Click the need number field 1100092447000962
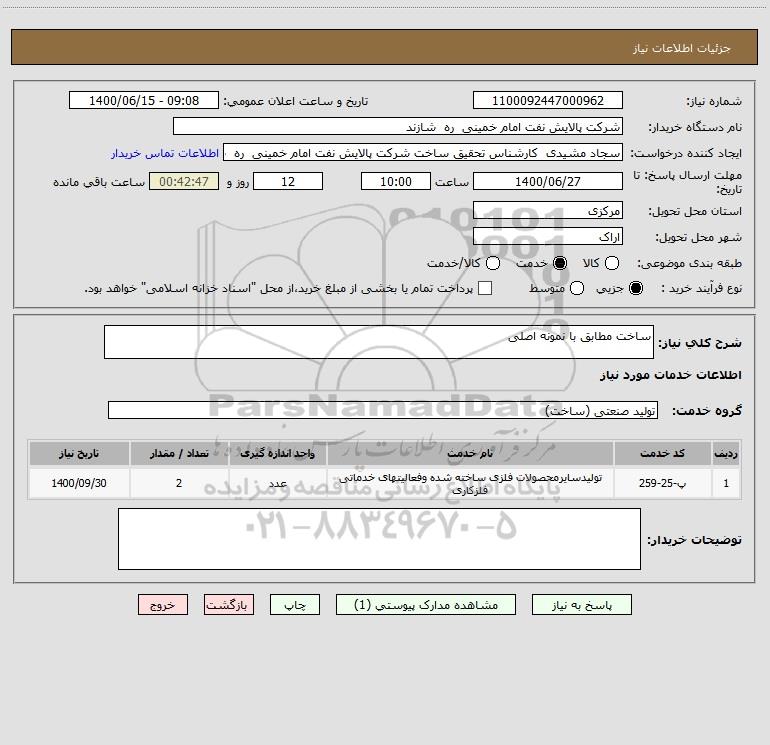770x745 pixels. (x=548, y=100)
